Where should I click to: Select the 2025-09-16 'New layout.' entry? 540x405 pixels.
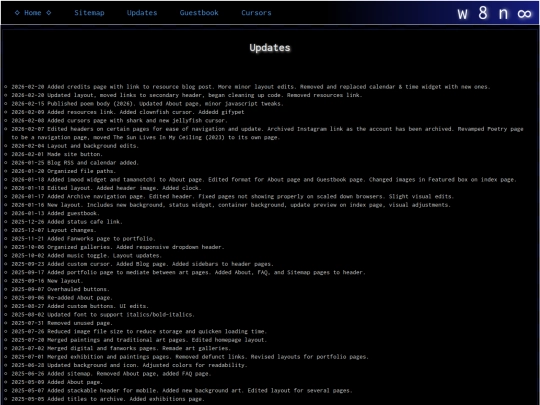(x=47, y=281)
